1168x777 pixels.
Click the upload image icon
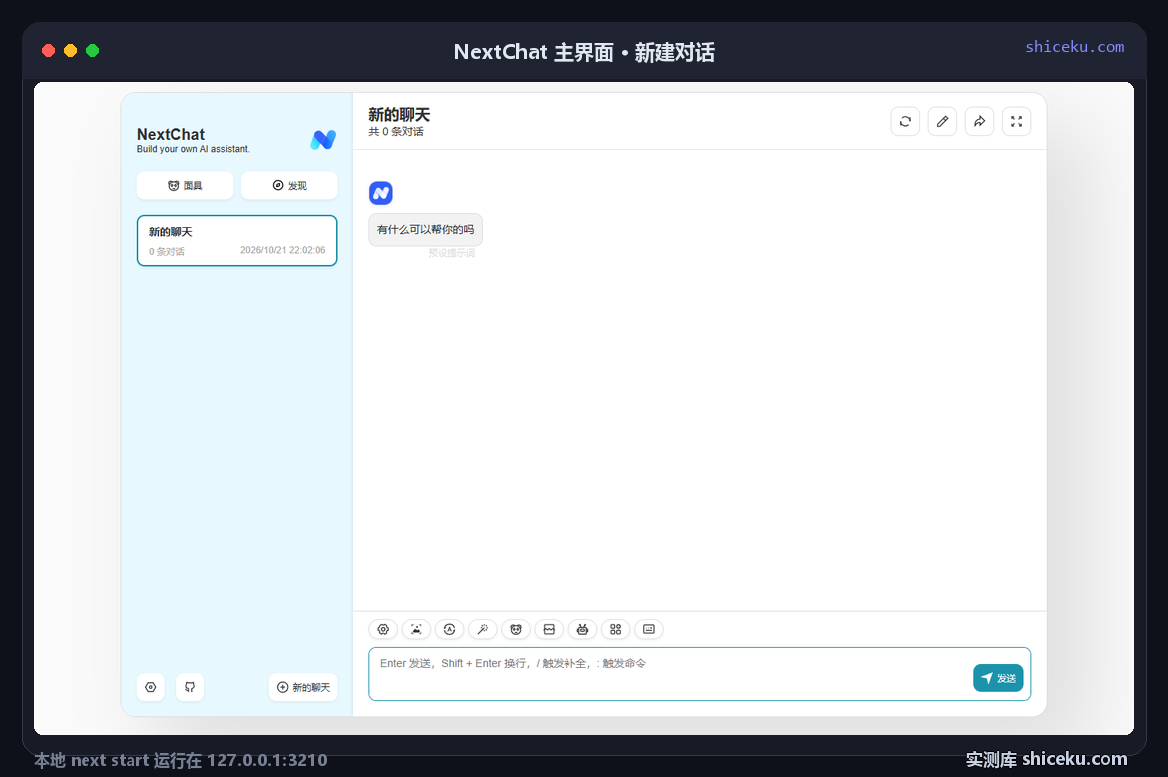click(x=416, y=629)
